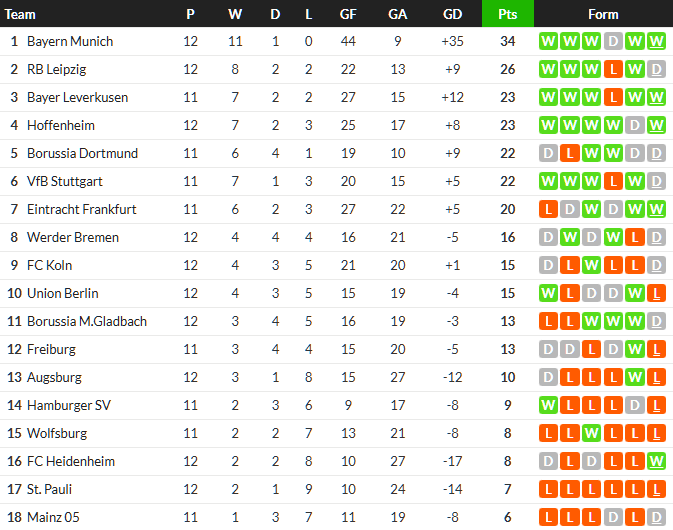673x530 pixels.
Task: Click the draw badge in Hoffenheim's form
Action: click(x=635, y=126)
